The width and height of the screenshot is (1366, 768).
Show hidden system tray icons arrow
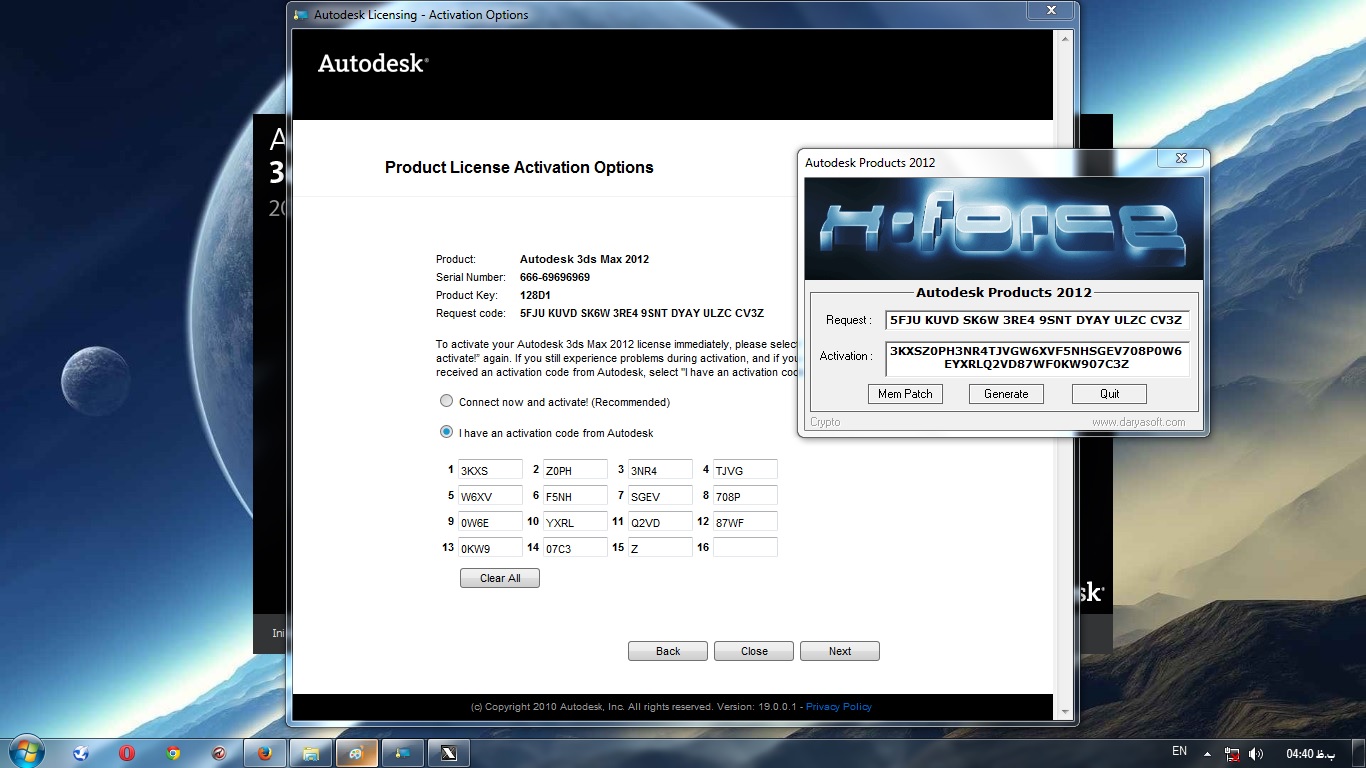coord(1207,753)
